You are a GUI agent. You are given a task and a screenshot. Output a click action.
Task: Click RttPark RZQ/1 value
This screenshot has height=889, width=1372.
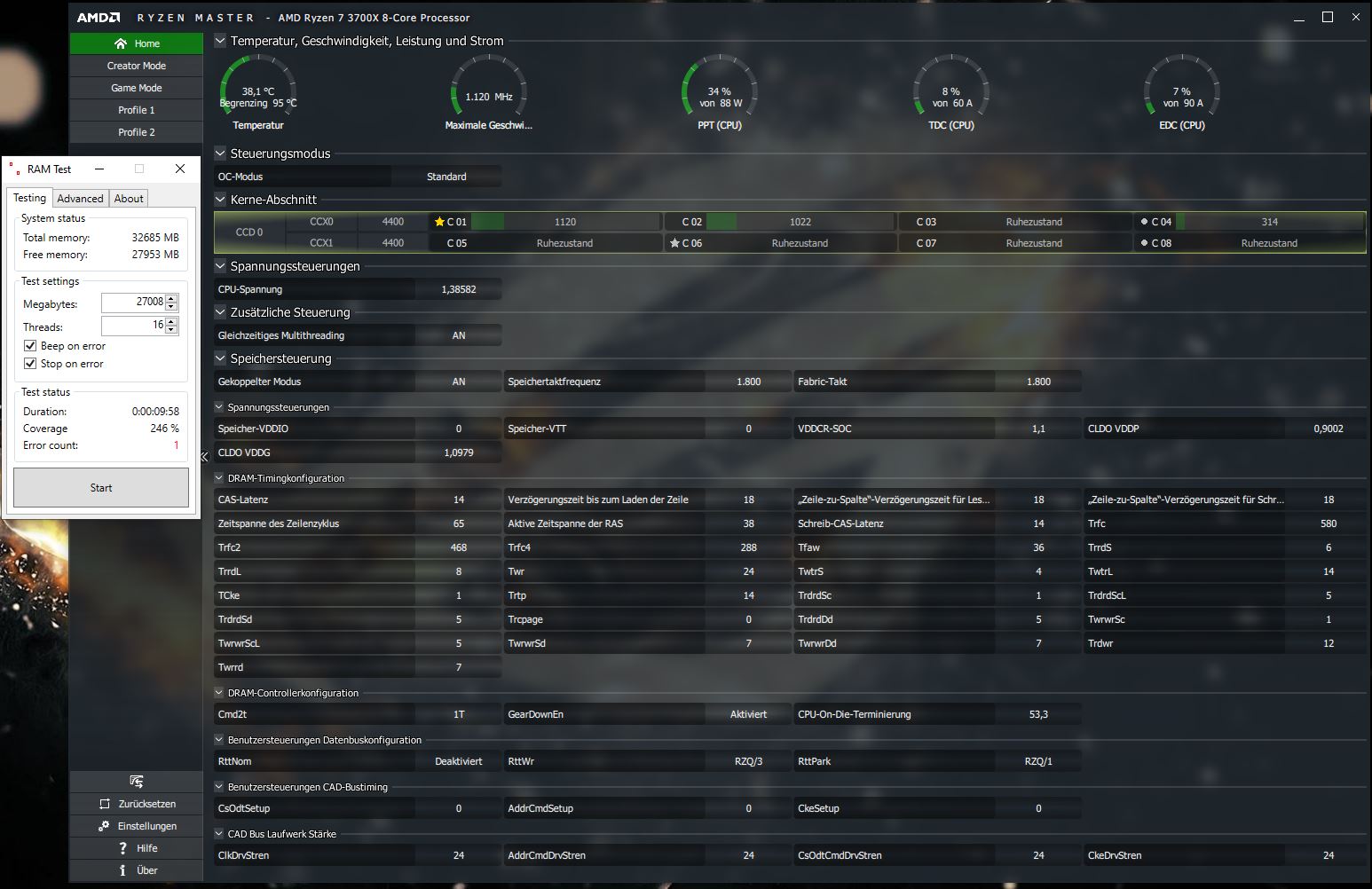pos(1038,761)
